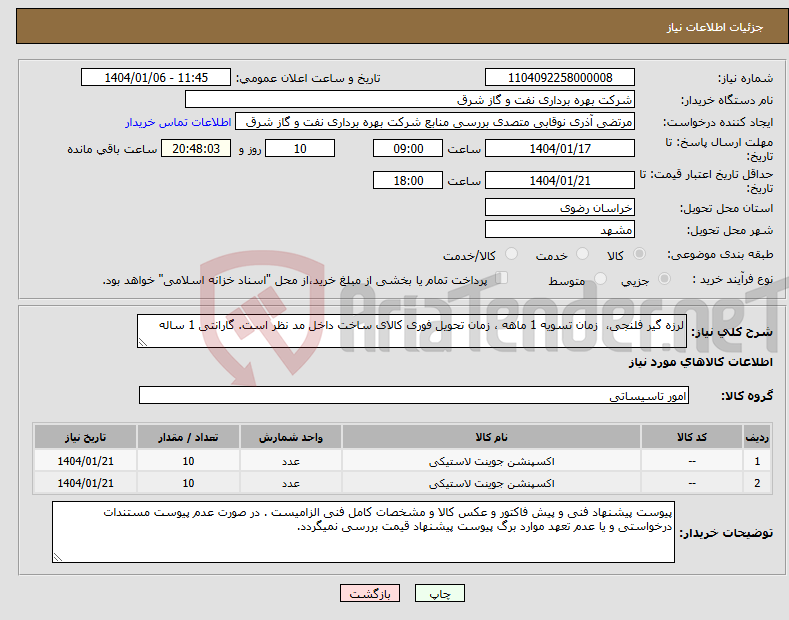Image resolution: width=789 pixels, height=620 pixels.
Task: Select the کالا radio button
Action: point(639,254)
